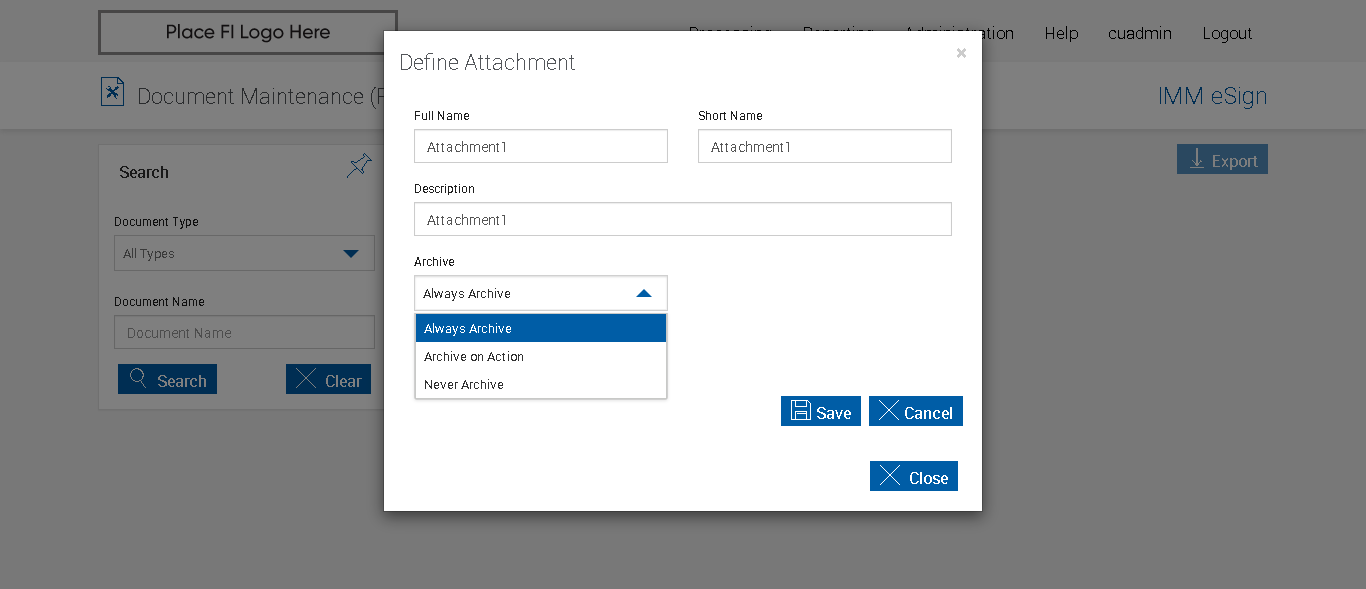Viewport: 1366px width, 589px height.
Task: Cancel the attachment changes
Action: coord(915,412)
